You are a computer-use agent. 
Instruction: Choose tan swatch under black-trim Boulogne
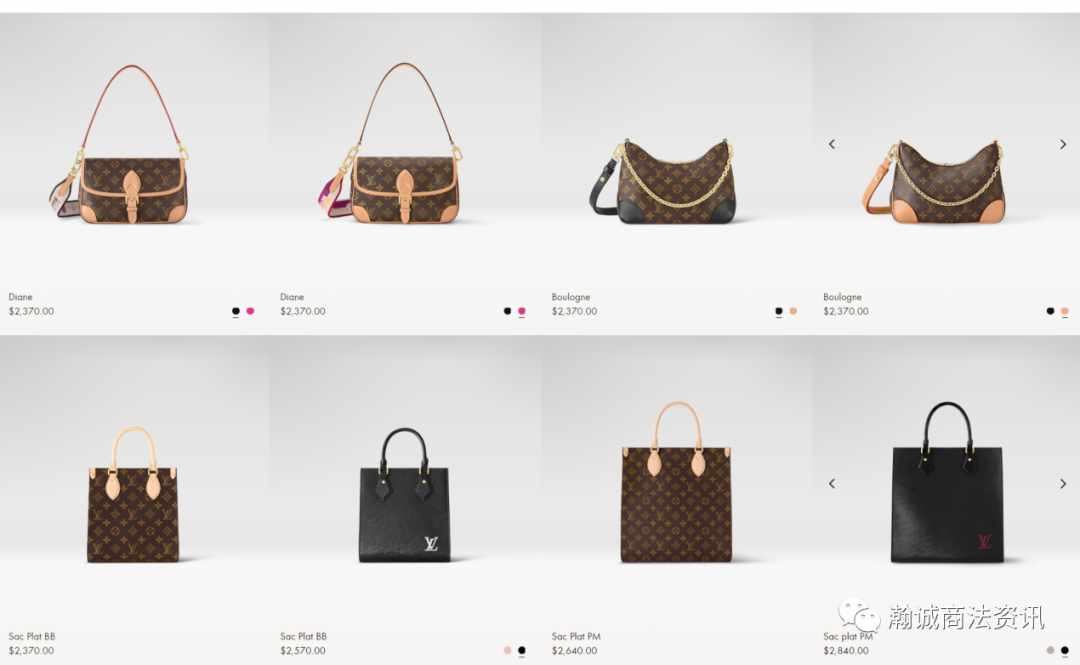click(x=793, y=311)
